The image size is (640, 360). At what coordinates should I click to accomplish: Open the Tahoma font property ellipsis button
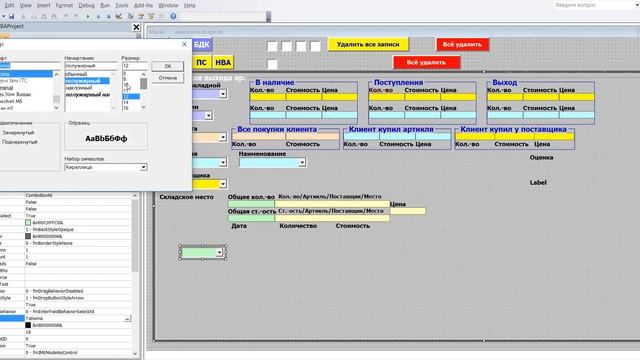127,318
